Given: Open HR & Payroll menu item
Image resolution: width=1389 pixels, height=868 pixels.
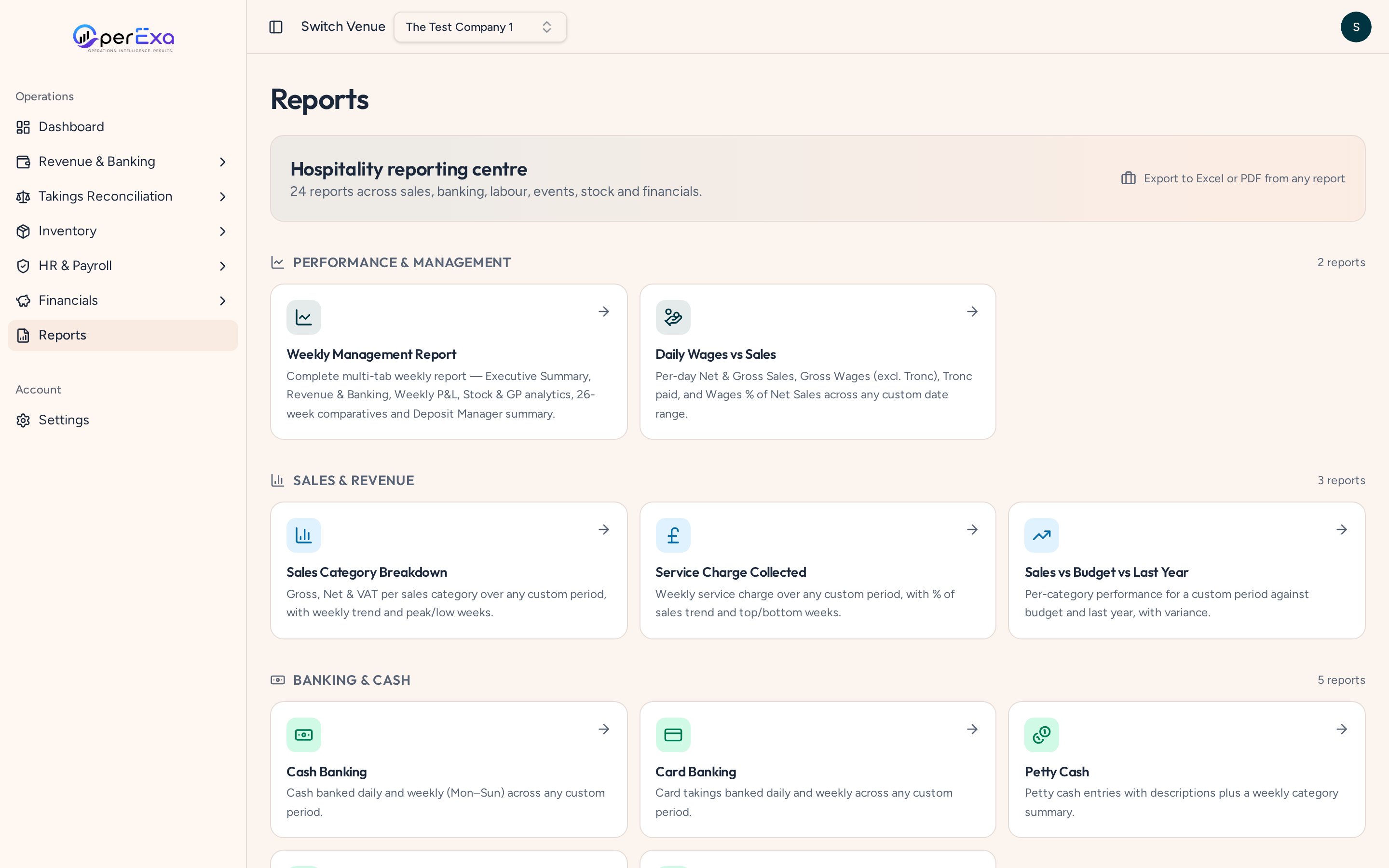Looking at the screenshot, I should pyautogui.click(x=123, y=266).
